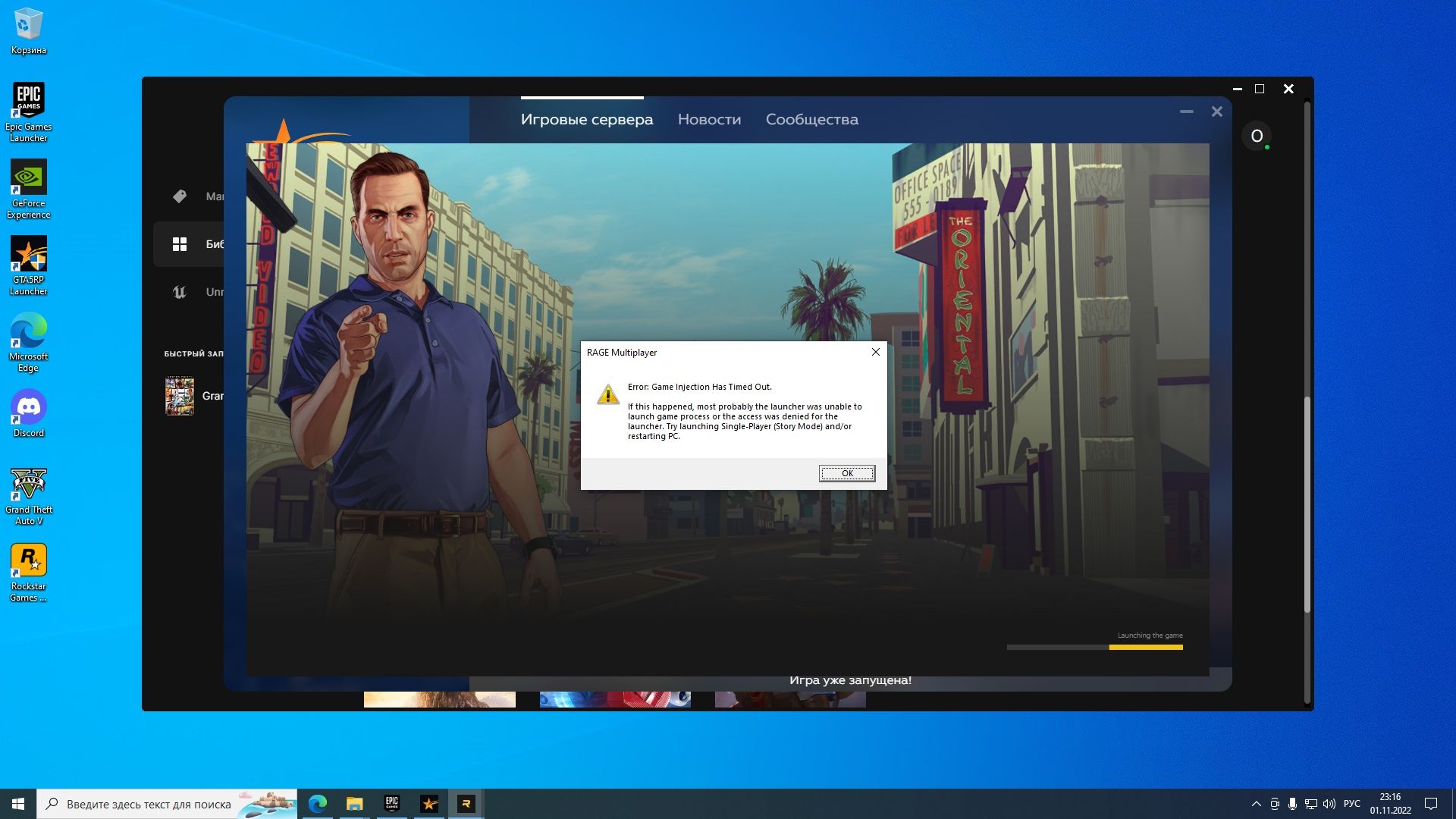Open the Новости tab
This screenshot has height=819, width=1456.
point(709,119)
